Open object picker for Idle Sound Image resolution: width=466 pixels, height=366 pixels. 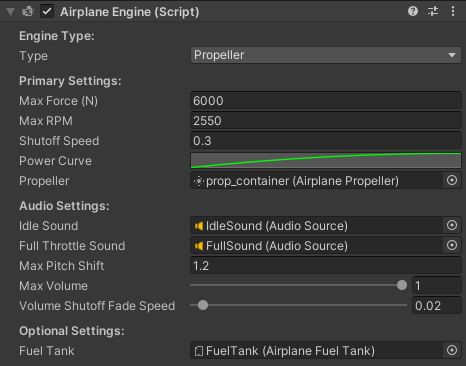point(452,226)
